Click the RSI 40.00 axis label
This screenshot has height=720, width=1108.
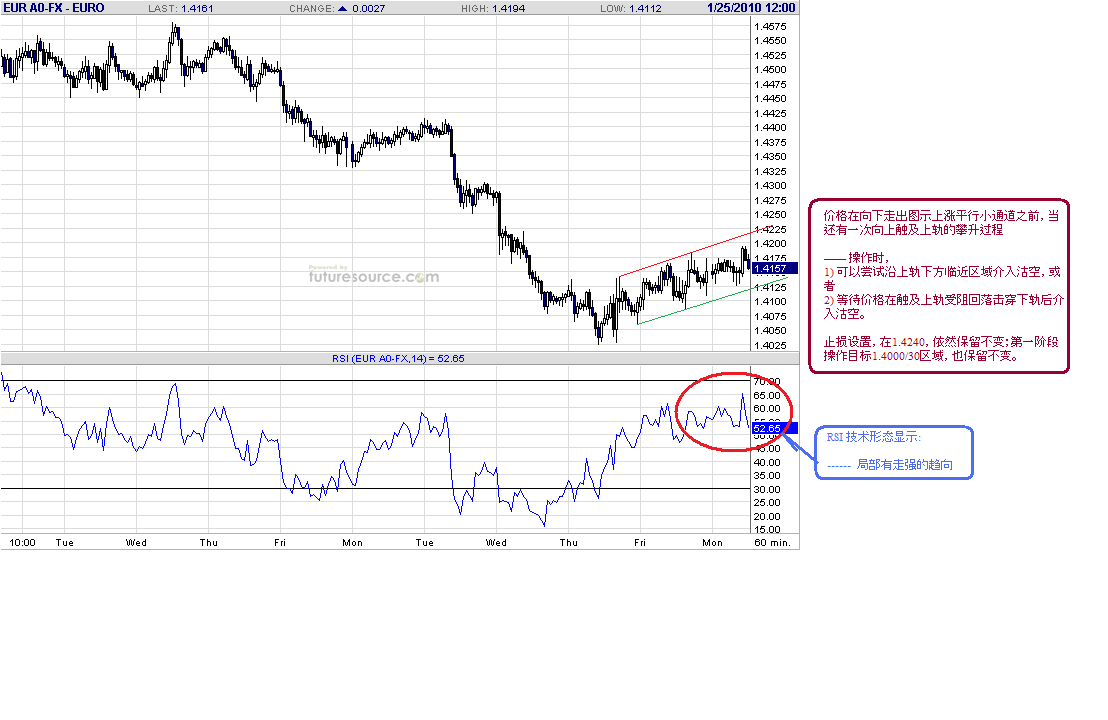[x=767, y=463]
